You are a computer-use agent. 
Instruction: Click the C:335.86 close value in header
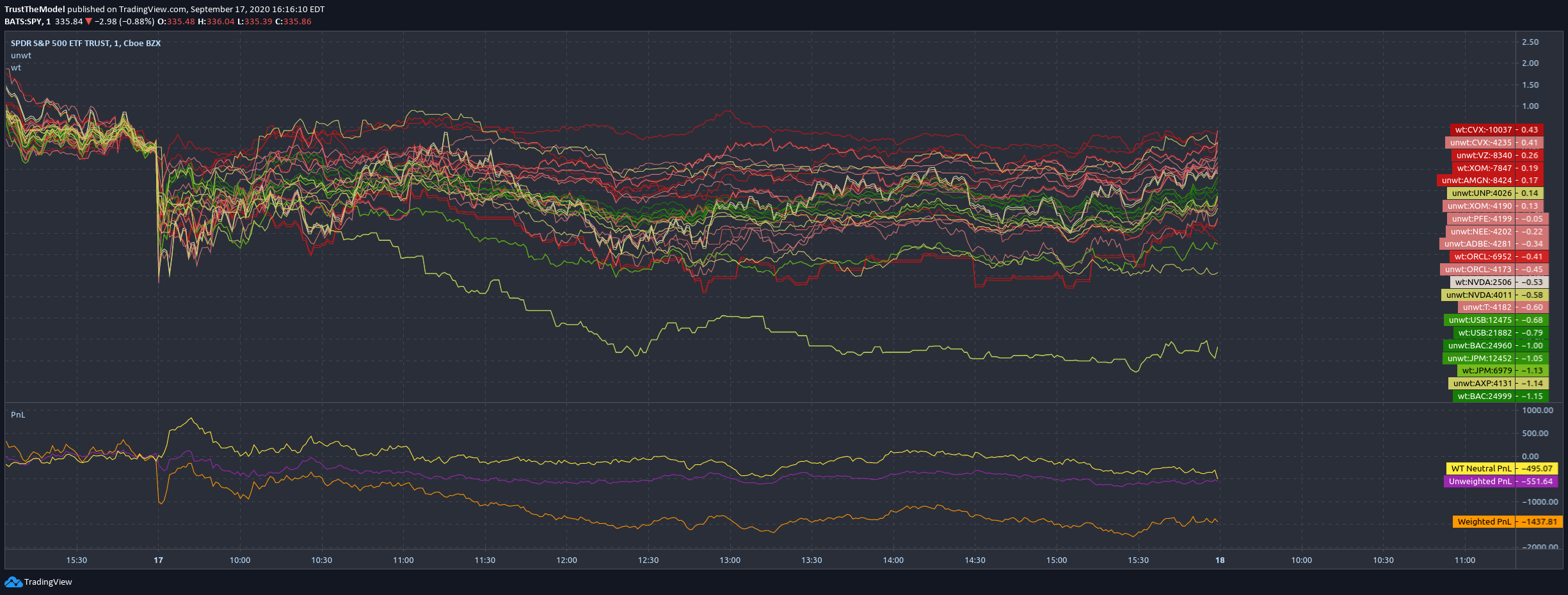pyautogui.click(x=293, y=21)
